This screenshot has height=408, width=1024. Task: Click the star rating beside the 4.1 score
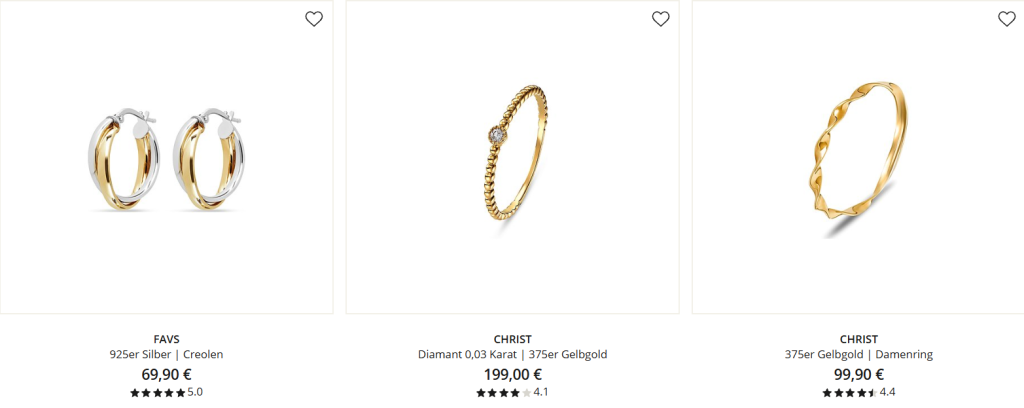[504, 393]
